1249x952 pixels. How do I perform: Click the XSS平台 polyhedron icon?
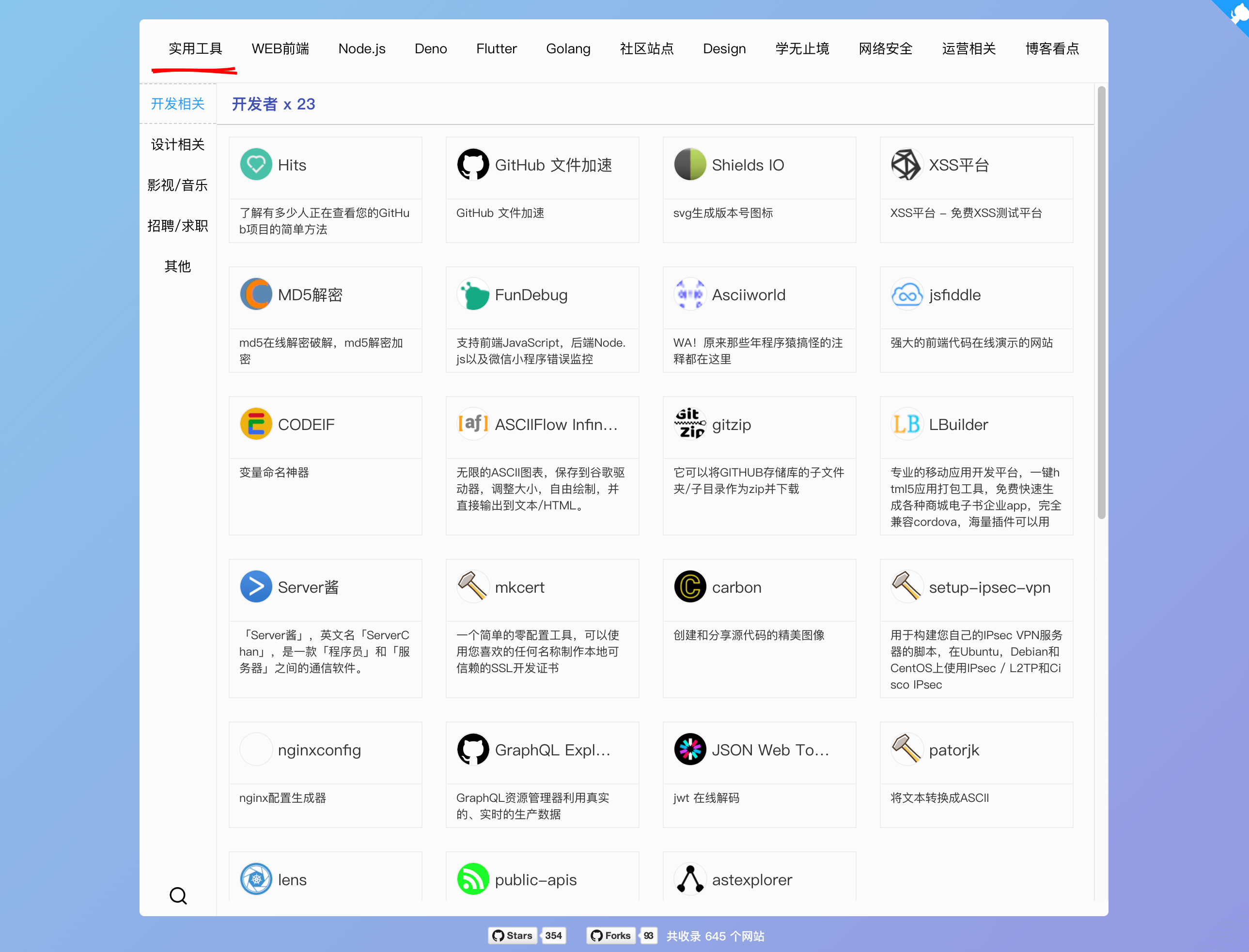point(906,165)
